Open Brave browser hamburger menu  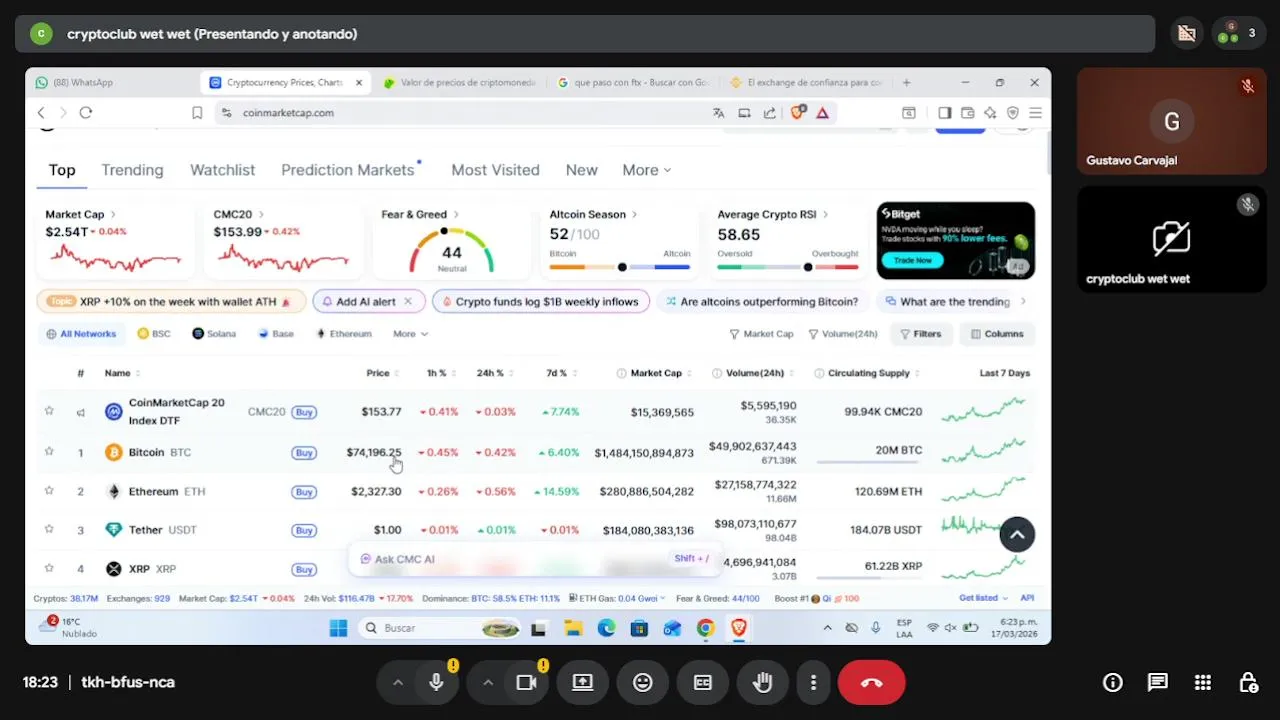point(1036,113)
